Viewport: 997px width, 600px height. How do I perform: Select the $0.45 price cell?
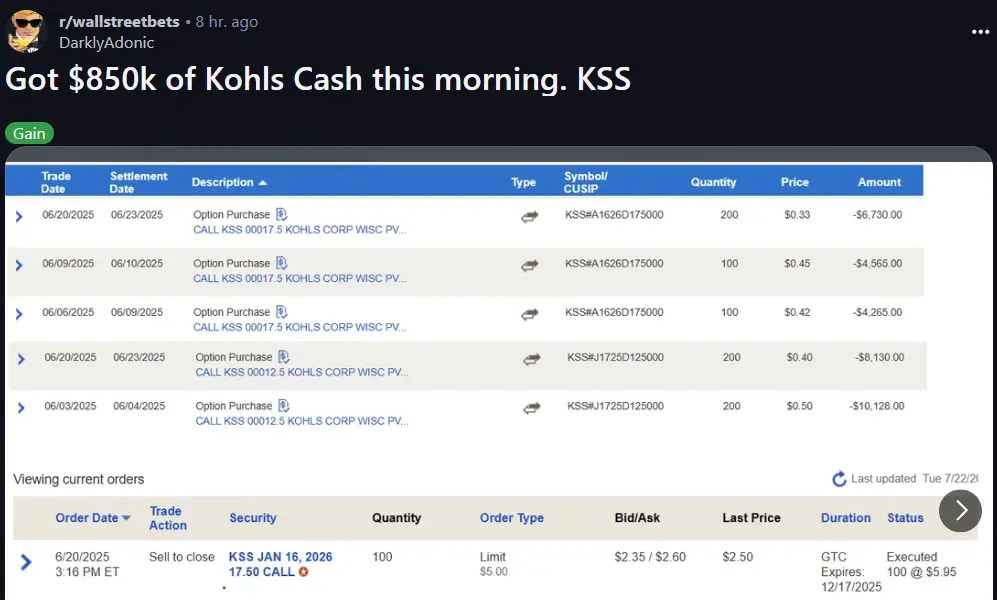coord(797,263)
